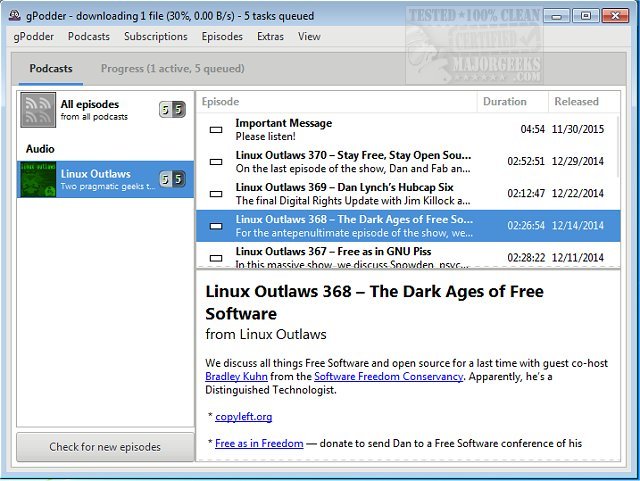640x481 pixels.
Task: Click the 12/14/2014 release date
Action: coord(578,225)
